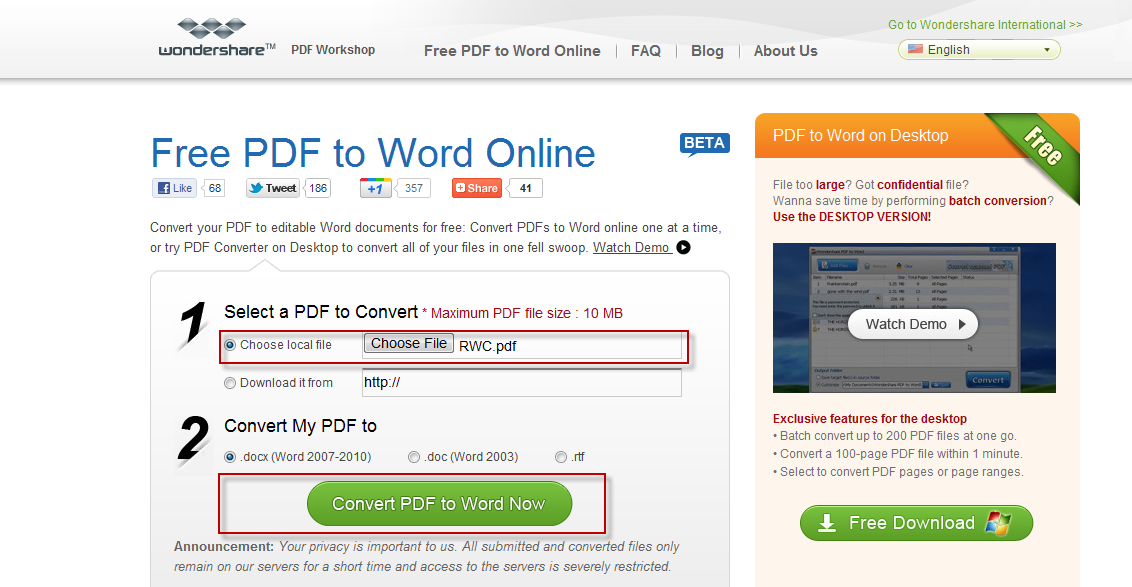Viewport: 1132px width, 587px height.
Task: Click the Watch Demo text link
Action: [632, 248]
